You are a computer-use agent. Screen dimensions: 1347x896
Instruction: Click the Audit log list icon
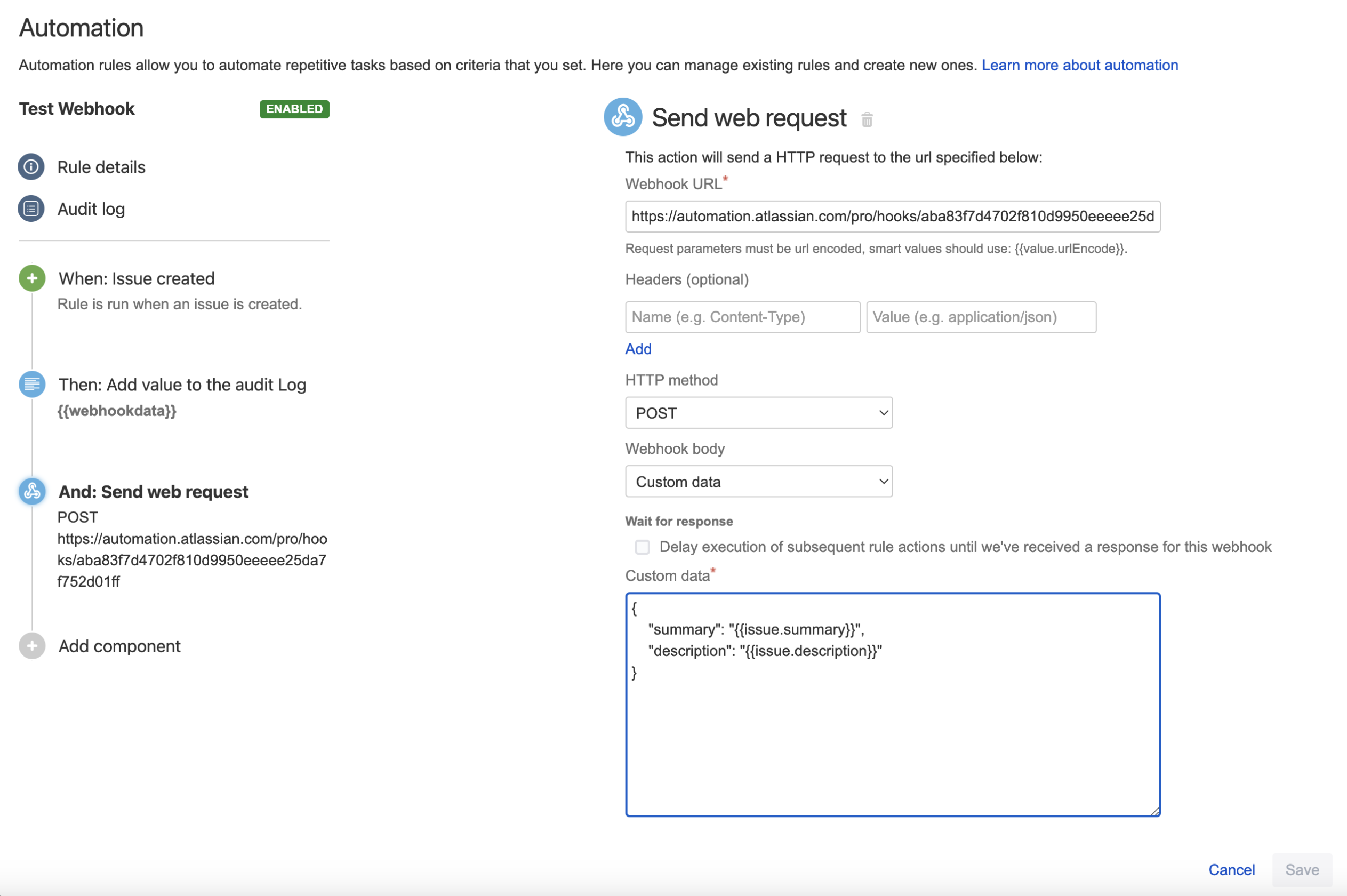tap(31, 209)
